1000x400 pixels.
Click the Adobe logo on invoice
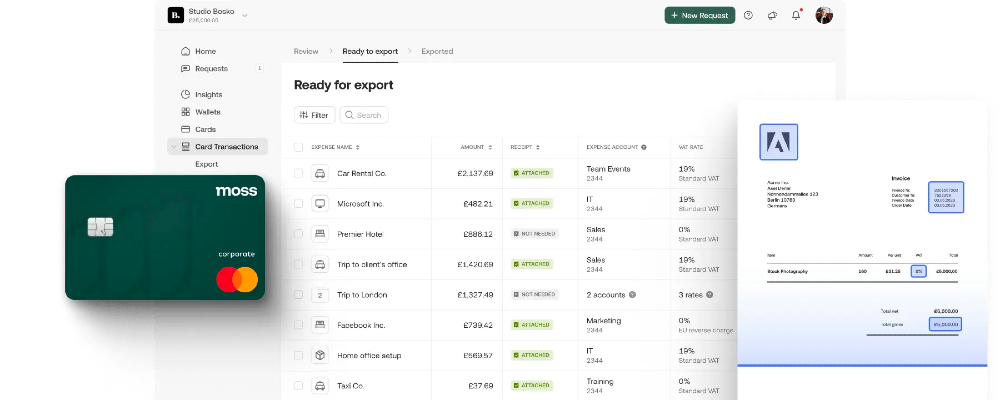(779, 142)
